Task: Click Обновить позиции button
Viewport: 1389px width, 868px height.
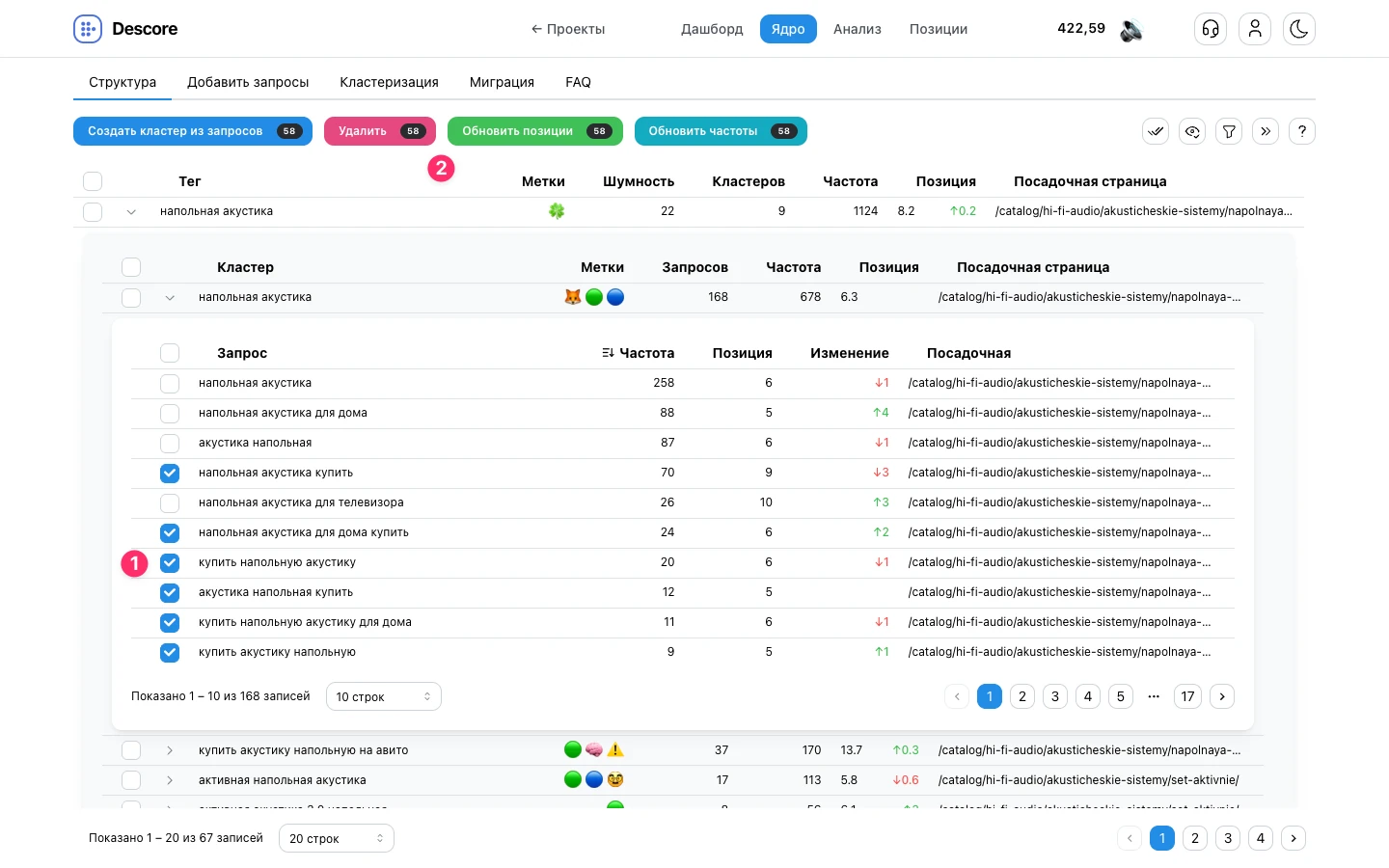Action: coord(535,131)
